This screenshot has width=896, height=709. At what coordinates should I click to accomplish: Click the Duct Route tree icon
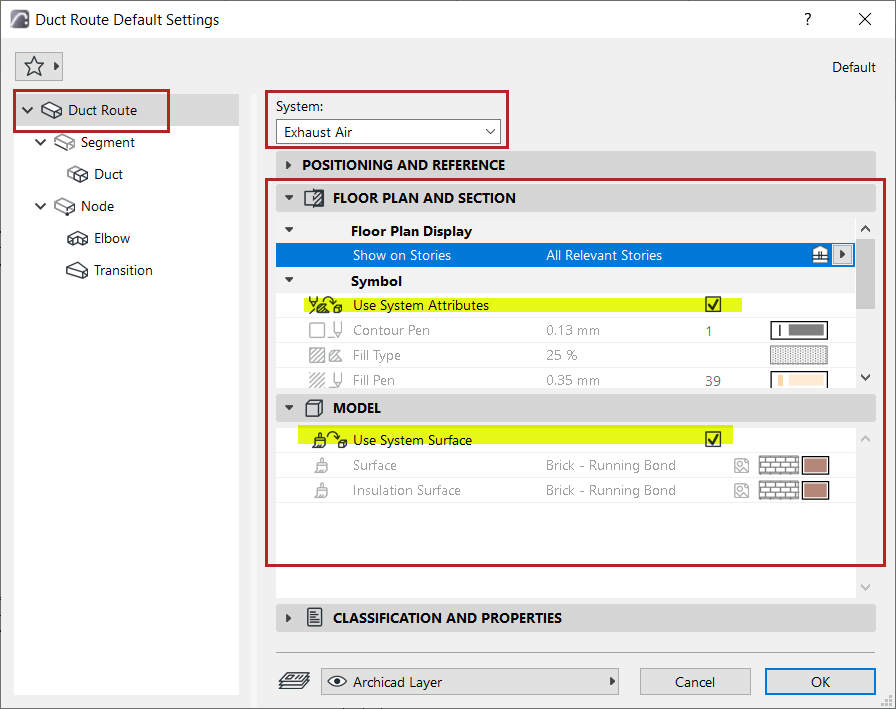click(51, 110)
